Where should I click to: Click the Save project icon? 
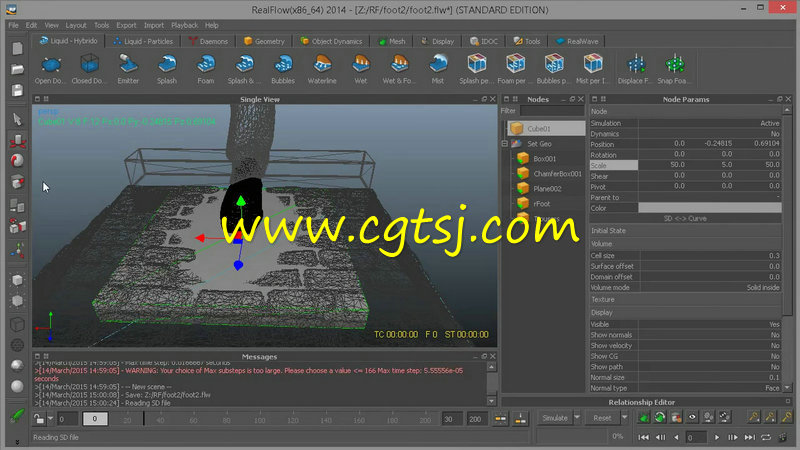17,90
